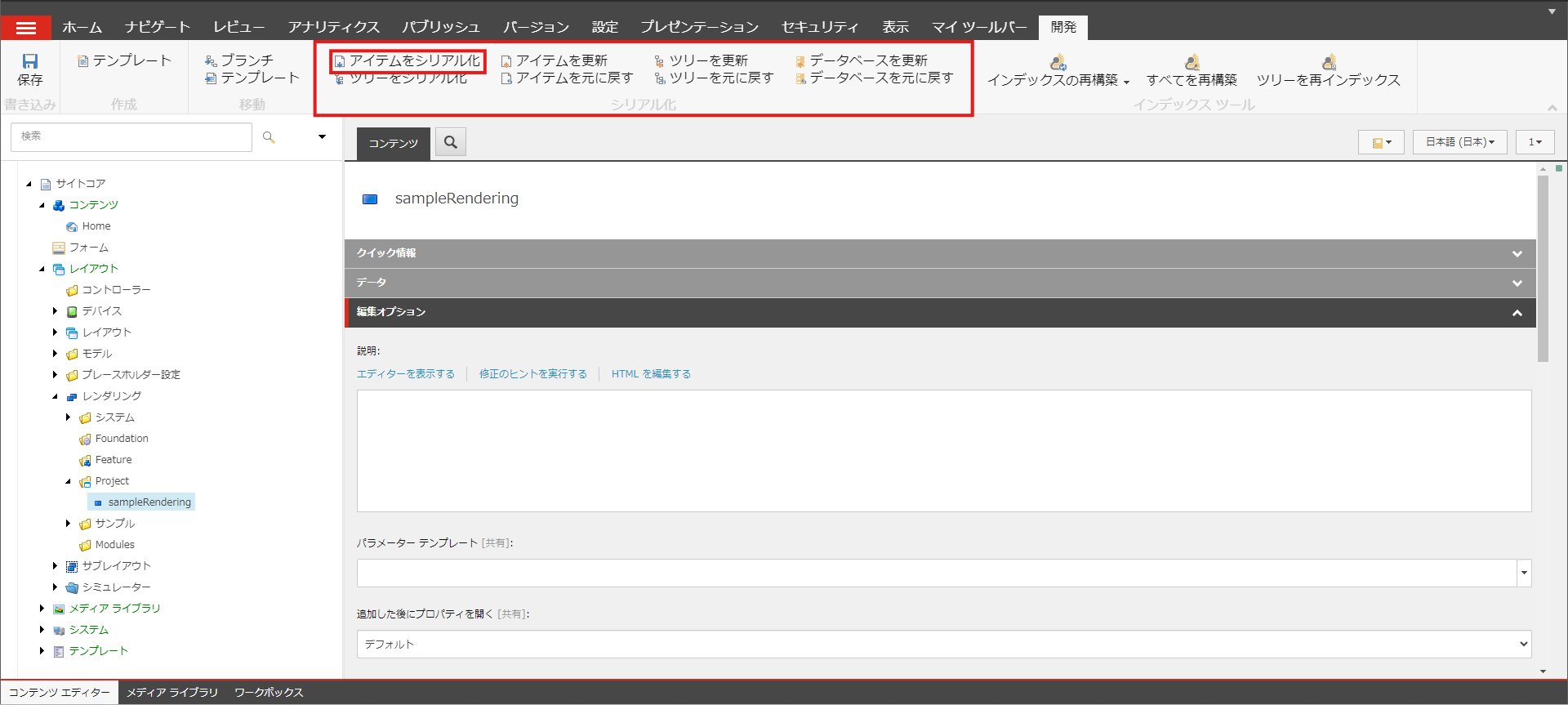The width and height of the screenshot is (1568, 705).
Task: Collapse the 編集オプション section
Action: 940,312
